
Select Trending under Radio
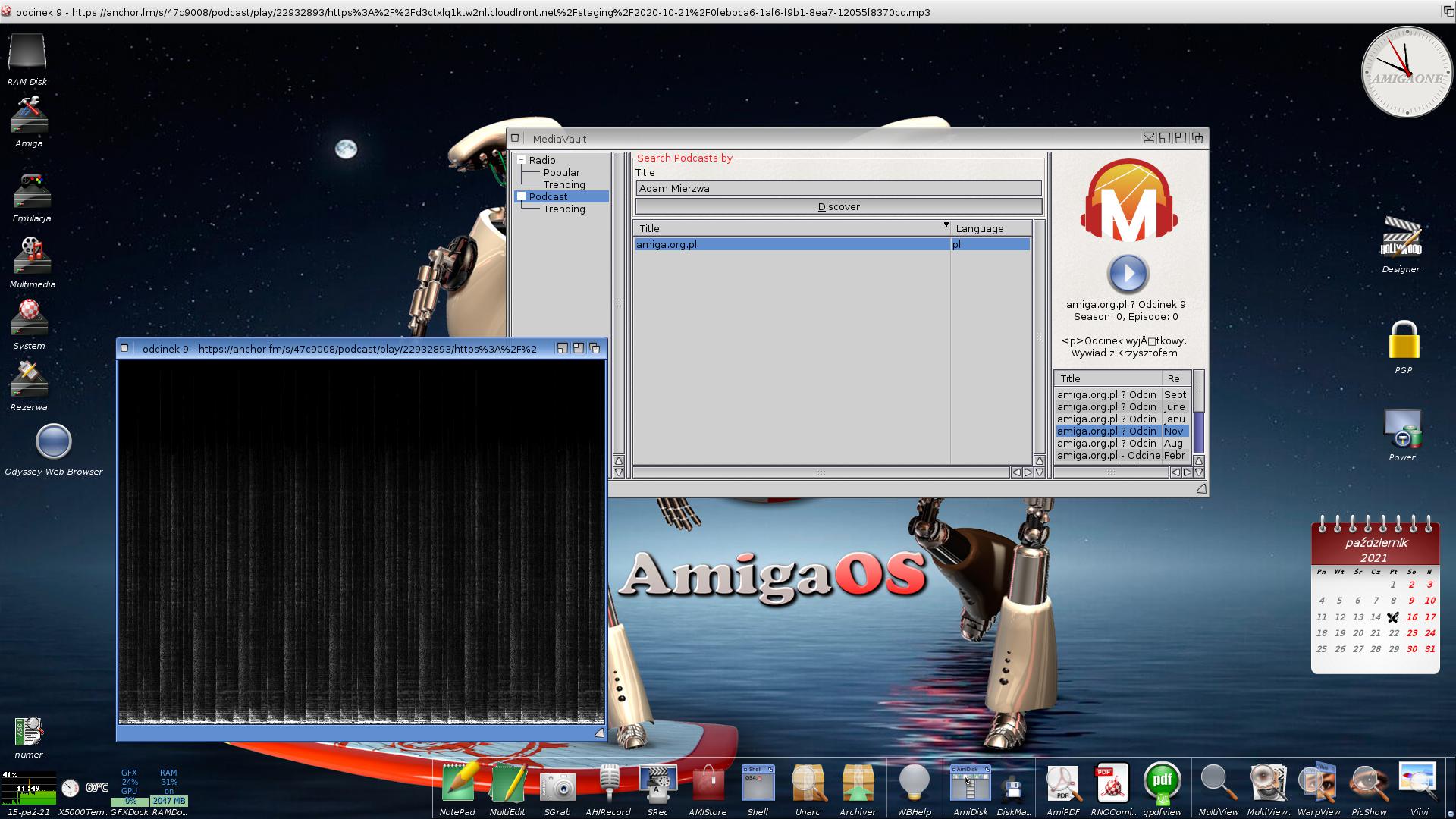(563, 184)
